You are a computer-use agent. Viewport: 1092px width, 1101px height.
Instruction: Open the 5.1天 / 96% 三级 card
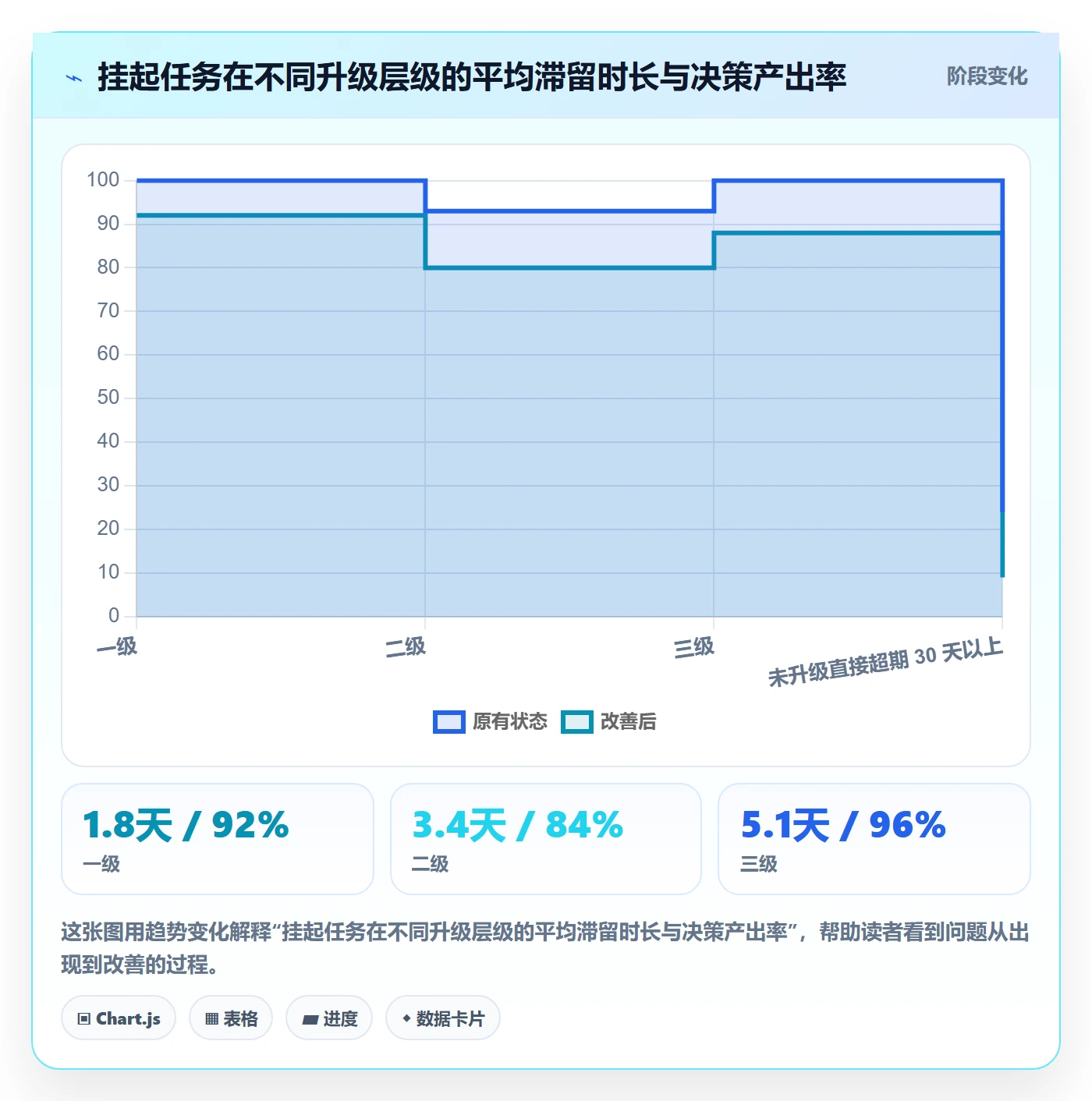[x=874, y=839]
